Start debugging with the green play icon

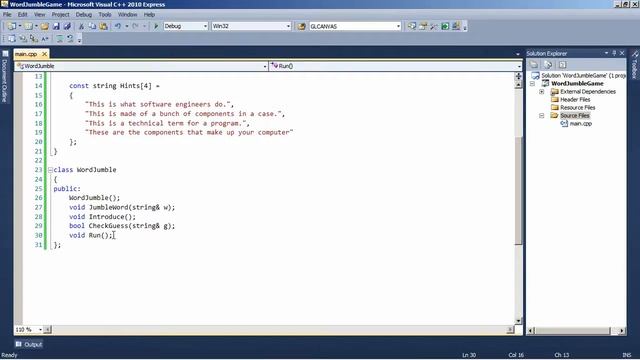[x=156, y=26]
